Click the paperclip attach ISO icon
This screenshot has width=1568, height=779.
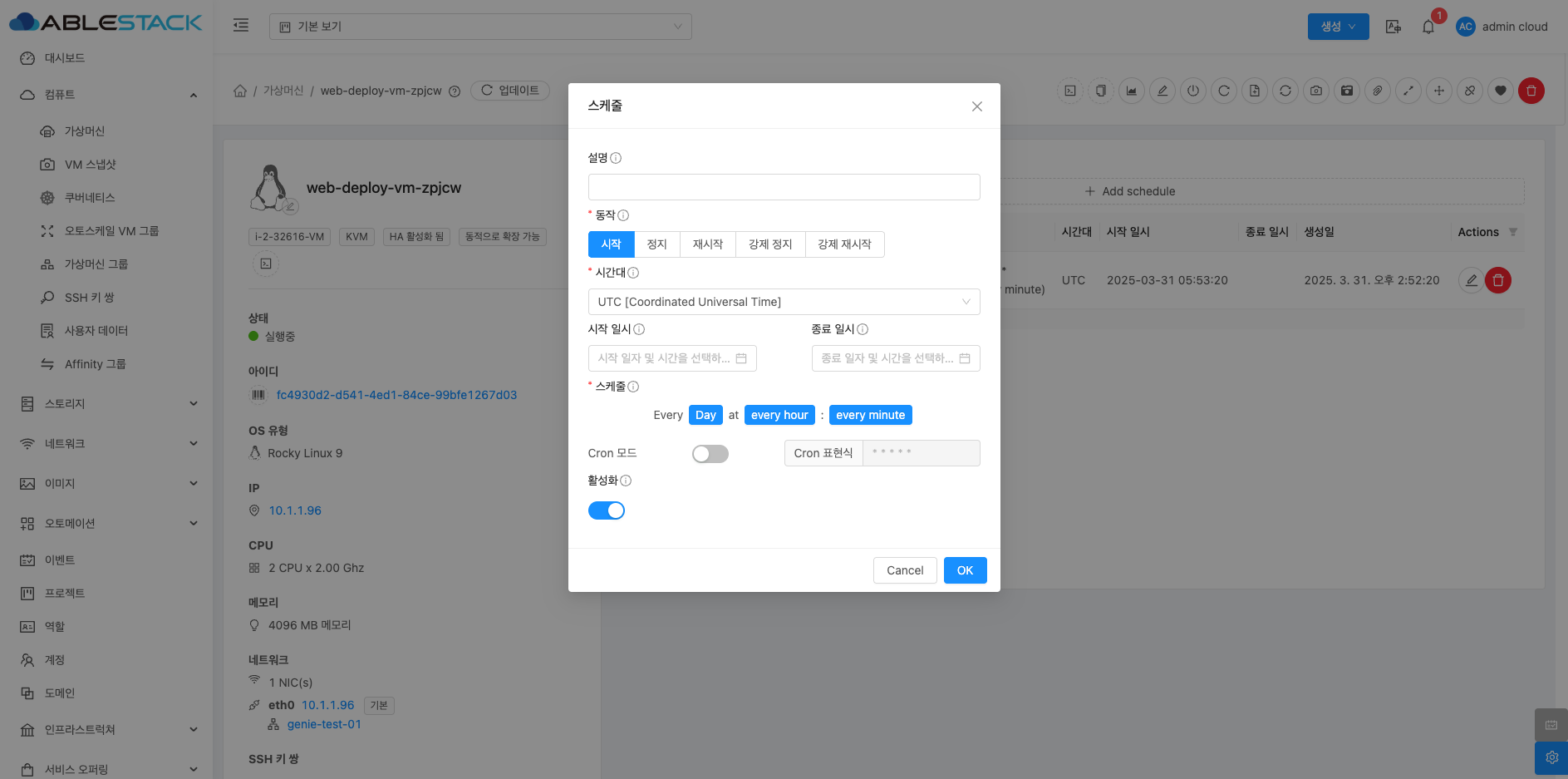tap(1377, 91)
